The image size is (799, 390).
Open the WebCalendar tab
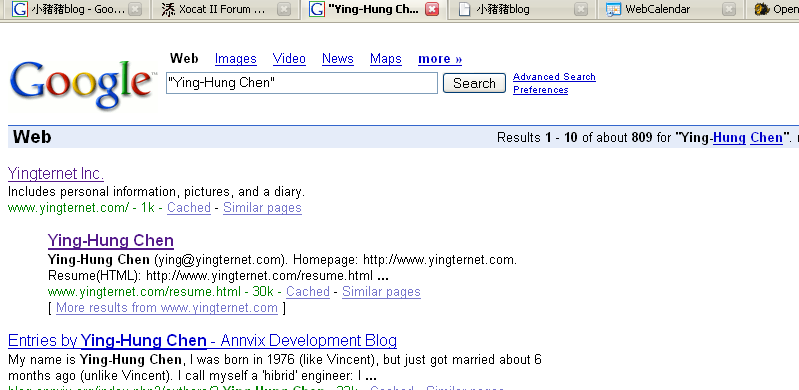[x=671, y=9]
